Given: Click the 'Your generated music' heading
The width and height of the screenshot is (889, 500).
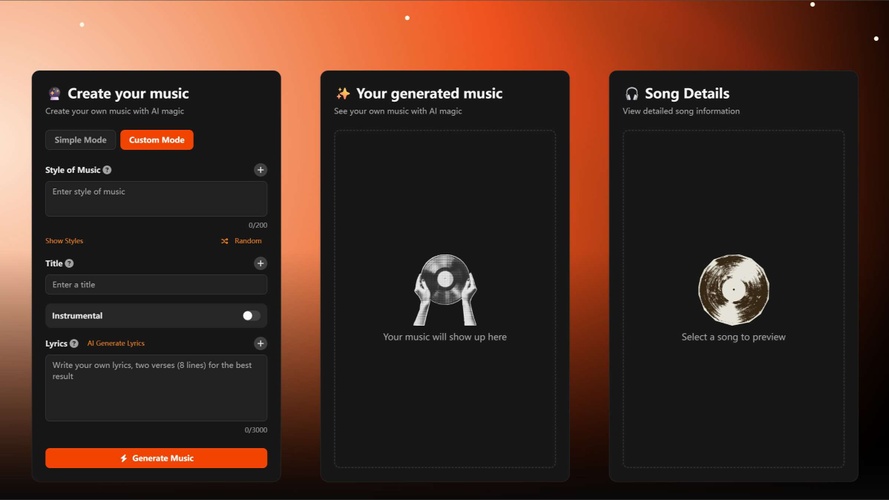Looking at the screenshot, I should tap(429, 94).
